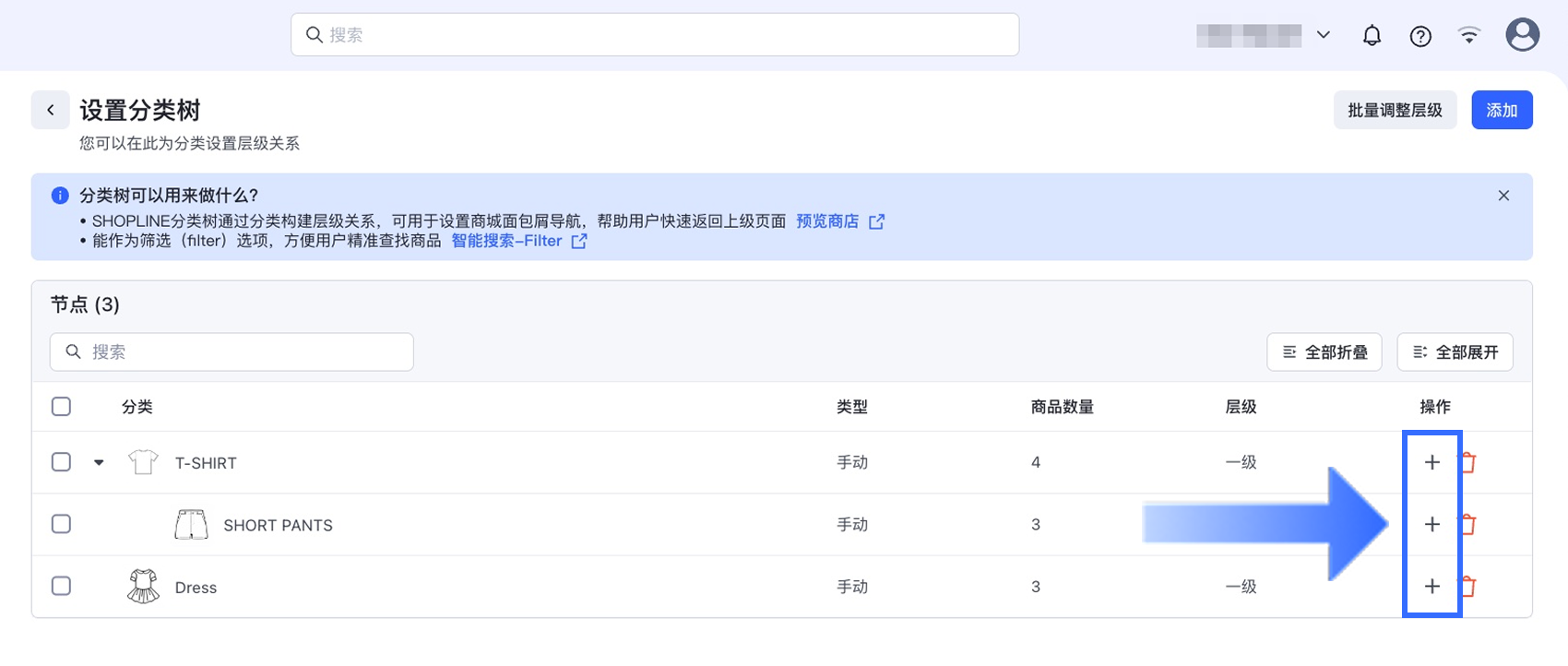Click the 批量调整层级 button
The image size is (1568, 666).
1395,110
